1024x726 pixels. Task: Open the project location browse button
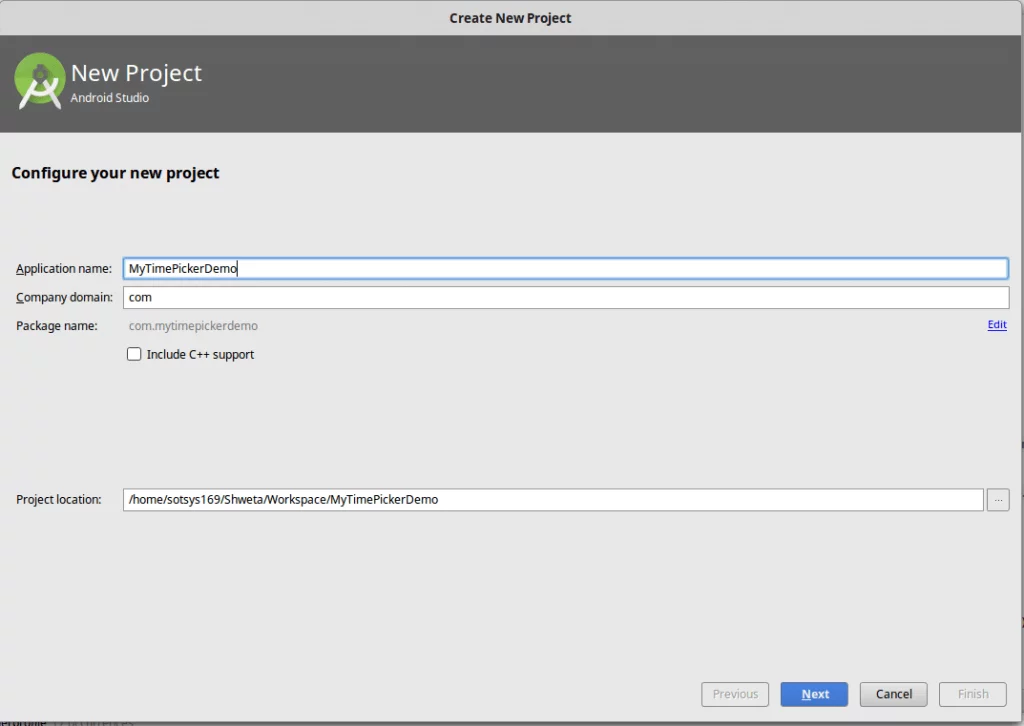[x=997, y=500]
